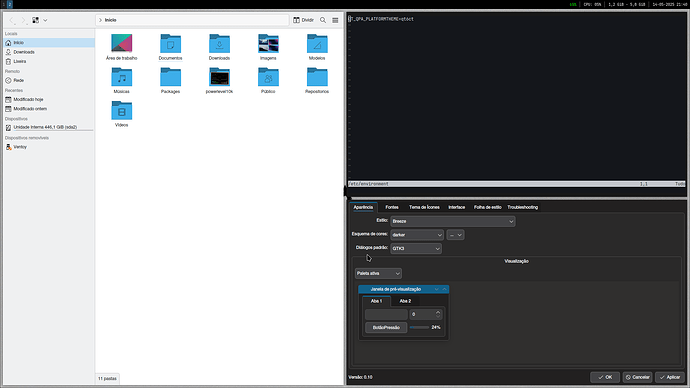Viewport: 690px width, 388px height.
Task: Open the Paleta ativa combo box
Action: (x=378, y=273)
